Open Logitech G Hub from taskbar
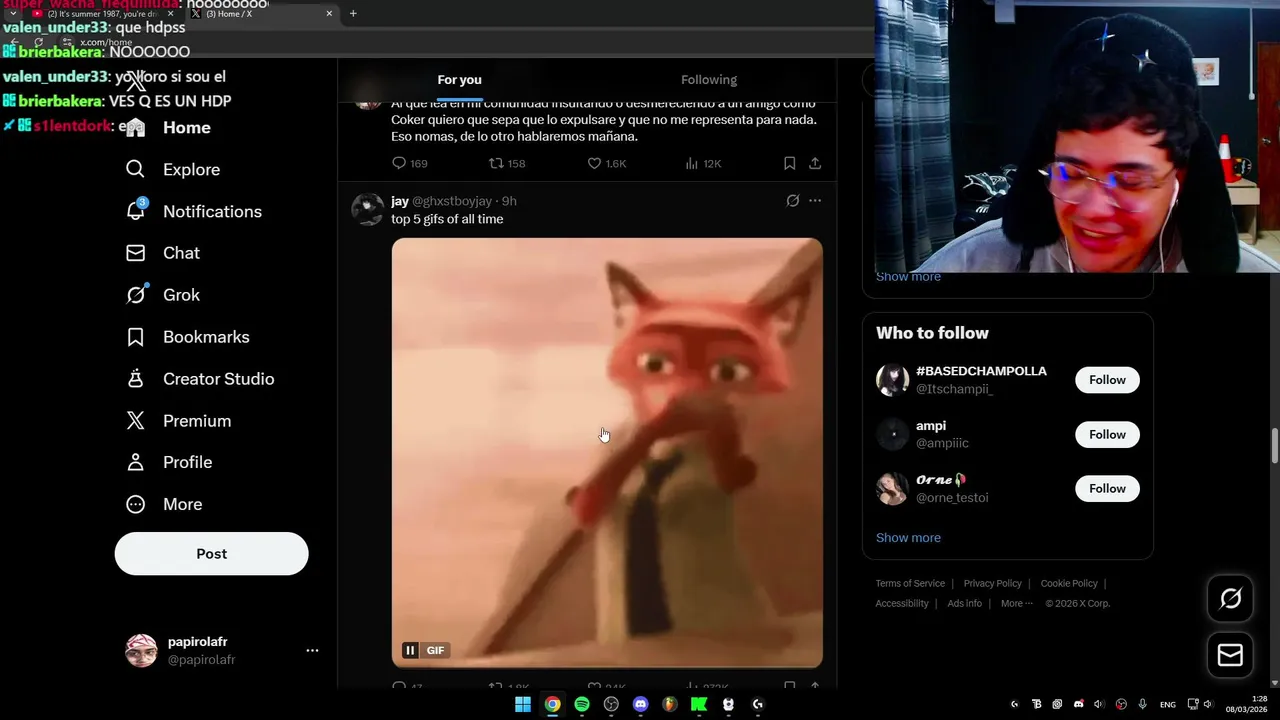 tap(758, 704)
